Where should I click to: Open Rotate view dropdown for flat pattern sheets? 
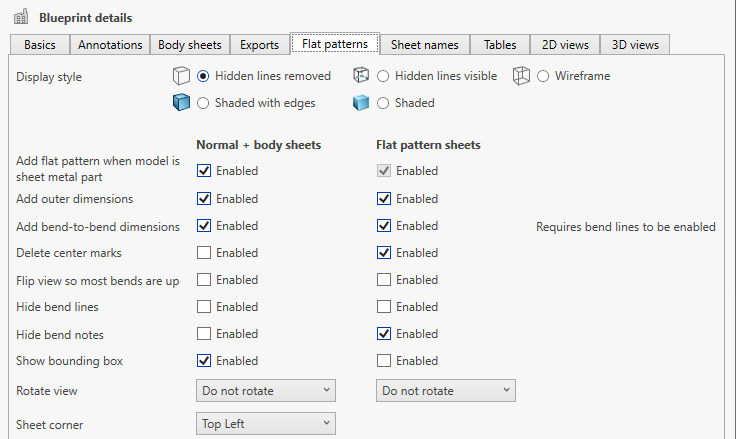(x=446, y=391)
